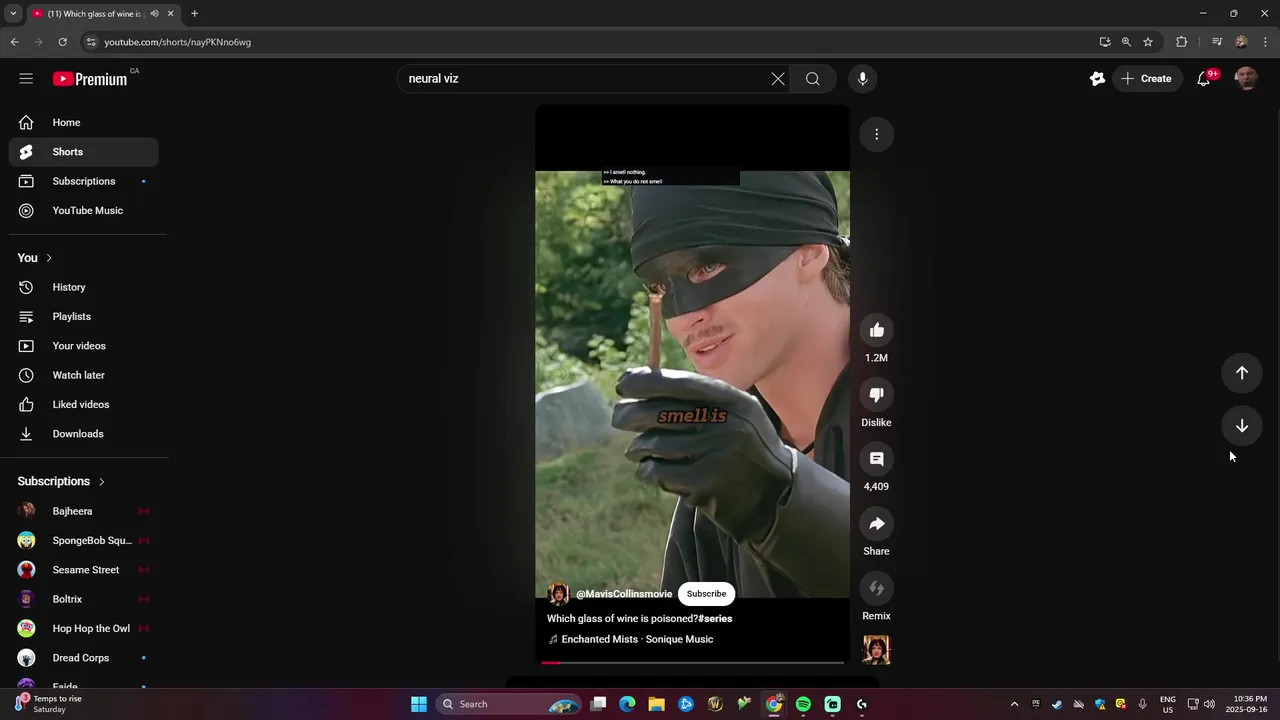Open Your videos in sidebar
The width and height of the screenshot is (1280, 720).
tap(84, 346)
